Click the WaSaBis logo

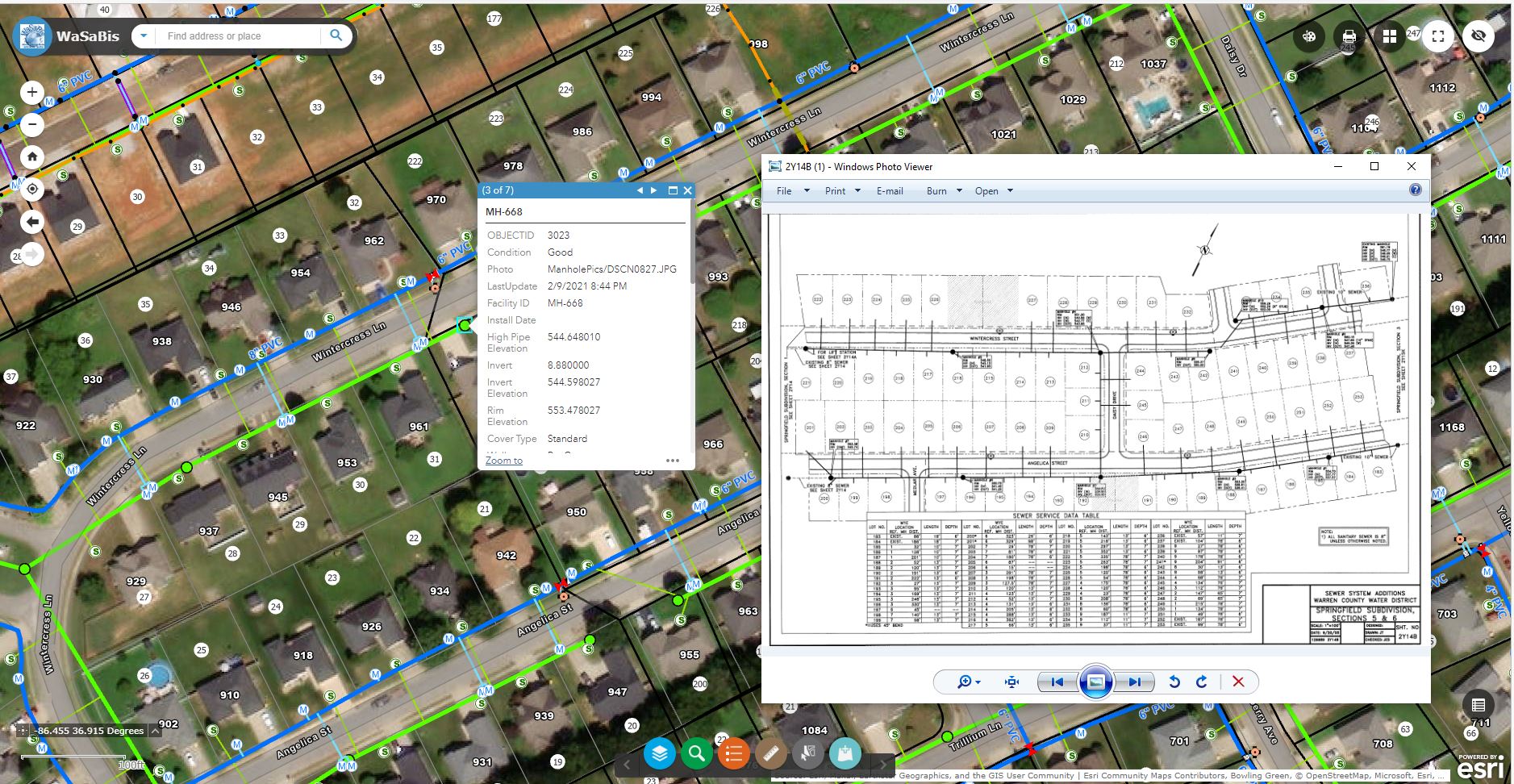[x=32, y=36]
